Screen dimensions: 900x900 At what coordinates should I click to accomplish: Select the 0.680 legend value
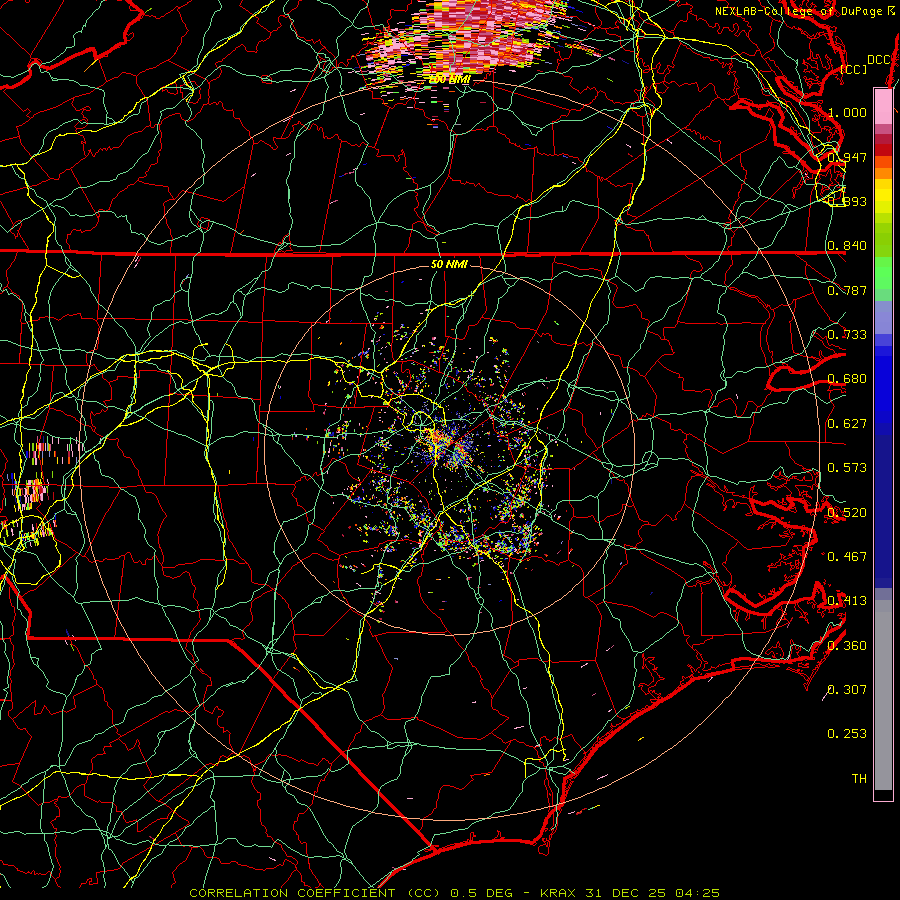click(x=847, y=379)
